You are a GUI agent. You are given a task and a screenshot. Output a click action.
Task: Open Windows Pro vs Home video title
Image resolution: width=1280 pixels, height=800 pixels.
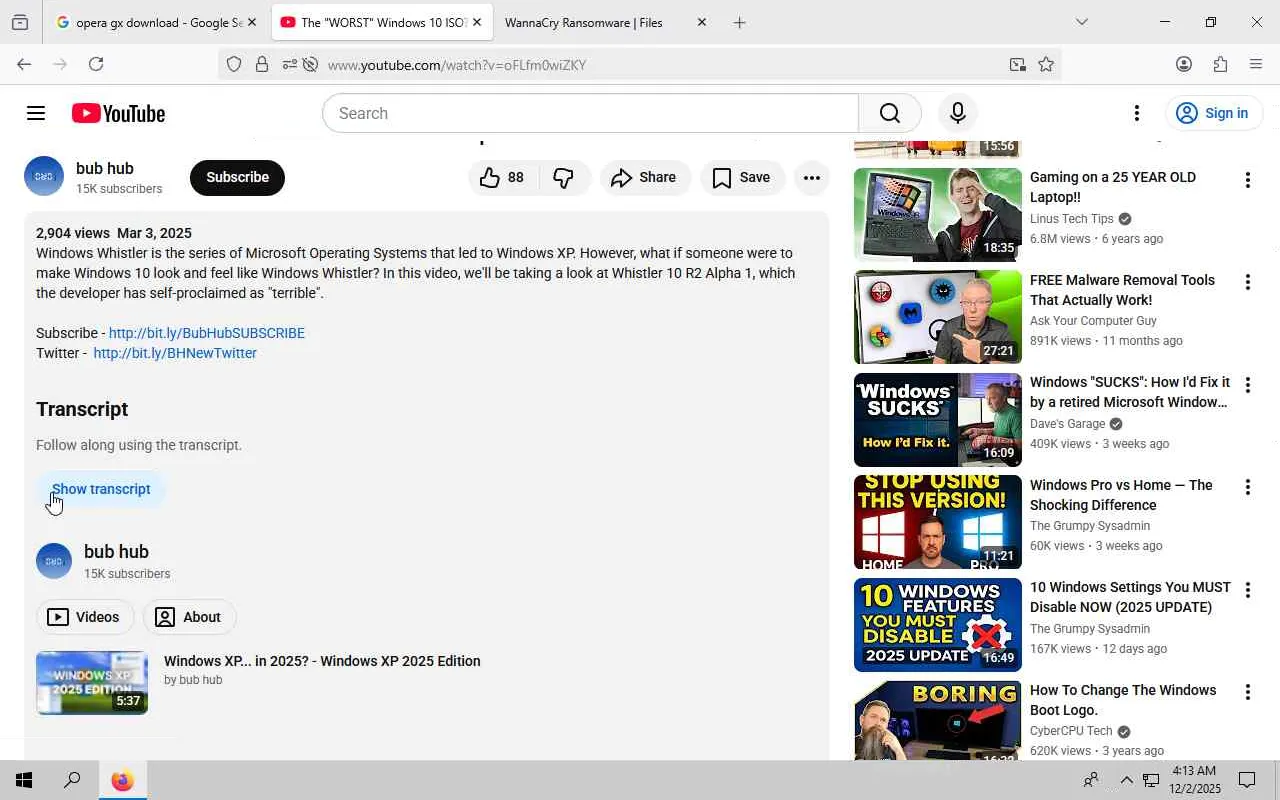[1121, 495]
